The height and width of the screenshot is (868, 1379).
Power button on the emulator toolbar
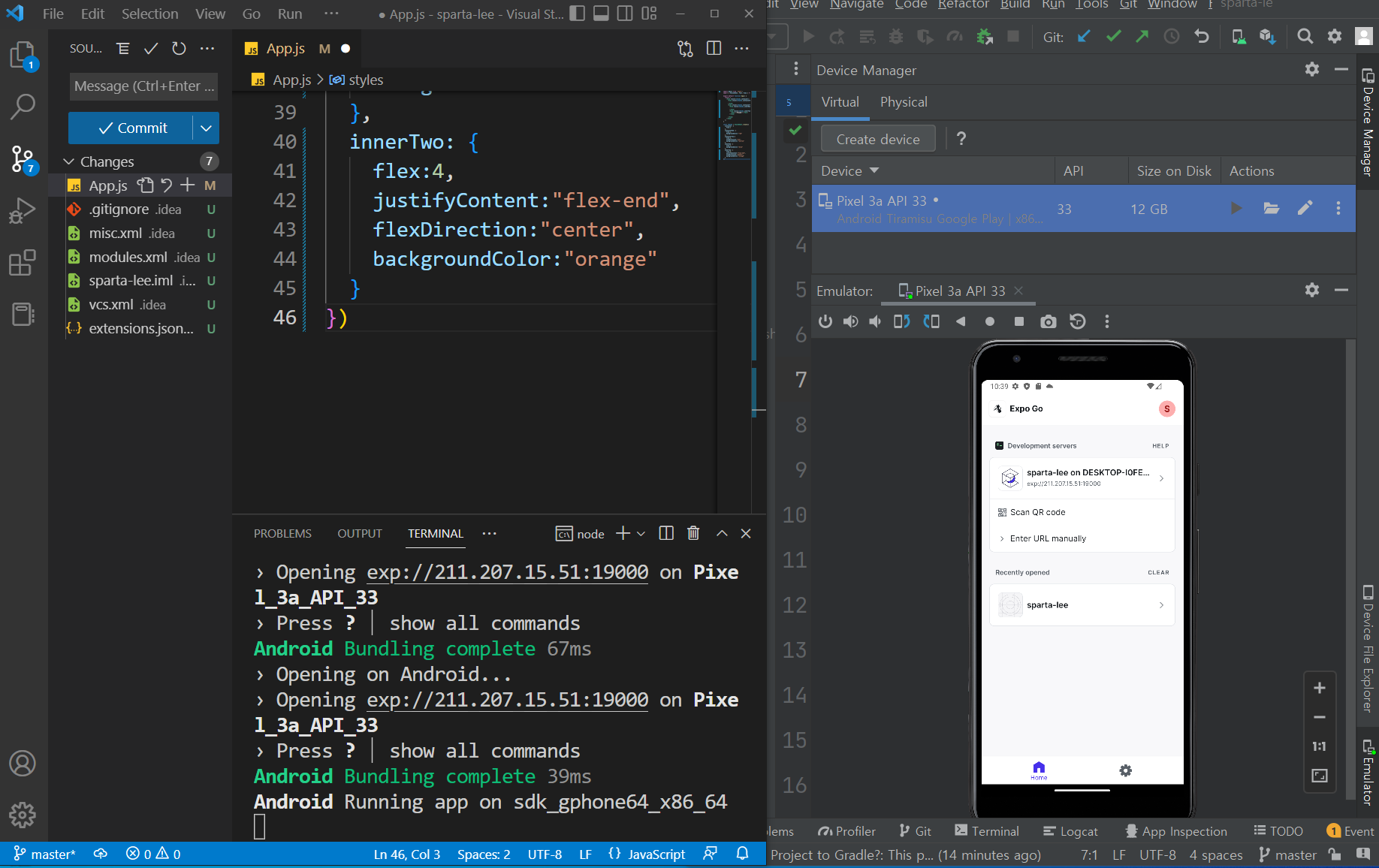[x=825, y=322]
